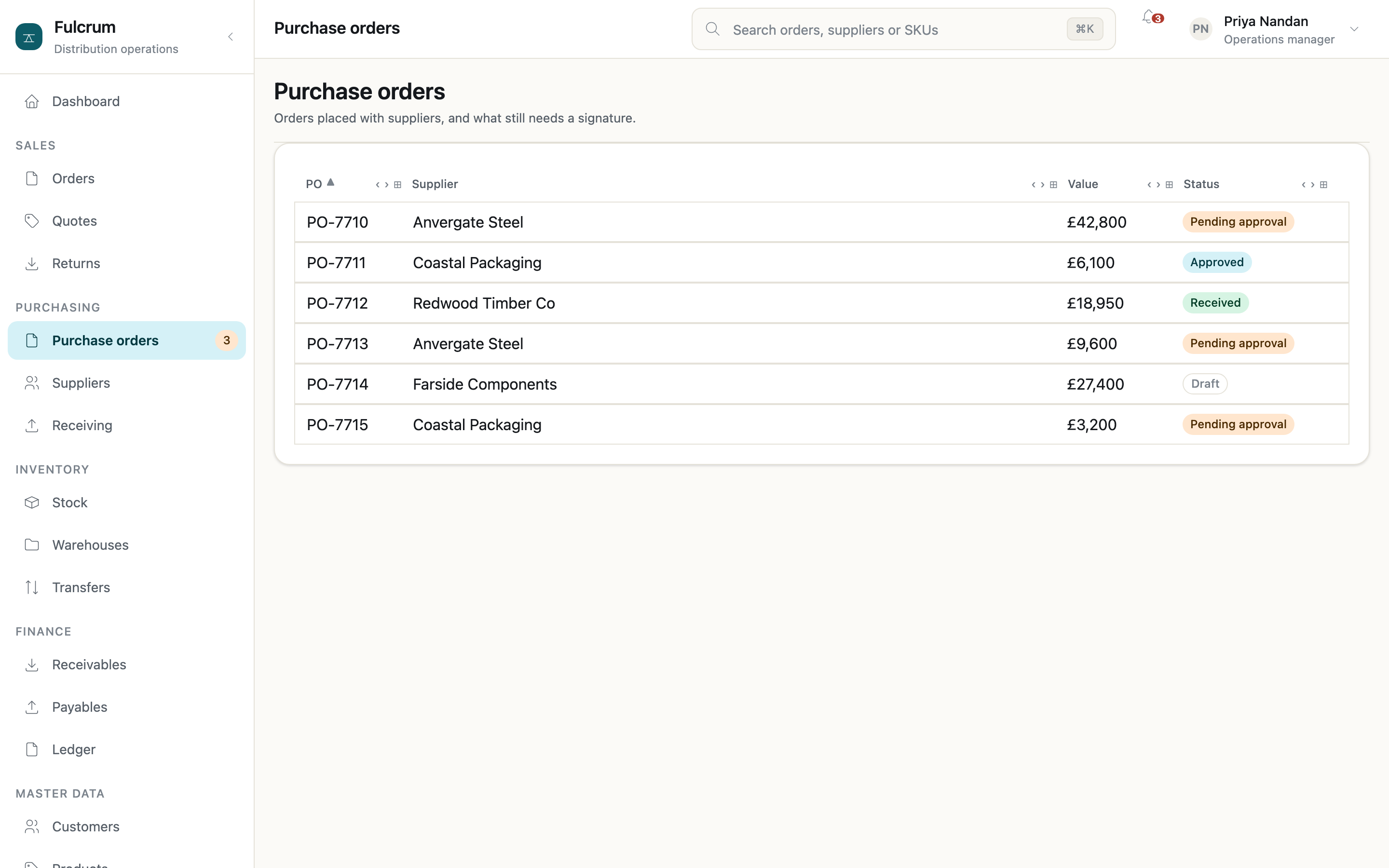
Task: Click grid icon in Status column header
Action: click(1323, 185)
